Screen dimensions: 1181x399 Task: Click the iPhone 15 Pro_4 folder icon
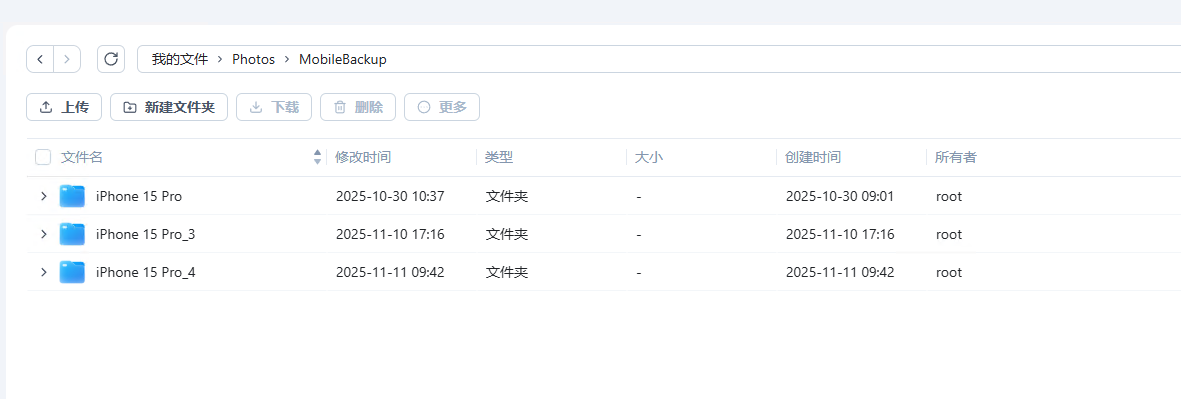[72, 271]
